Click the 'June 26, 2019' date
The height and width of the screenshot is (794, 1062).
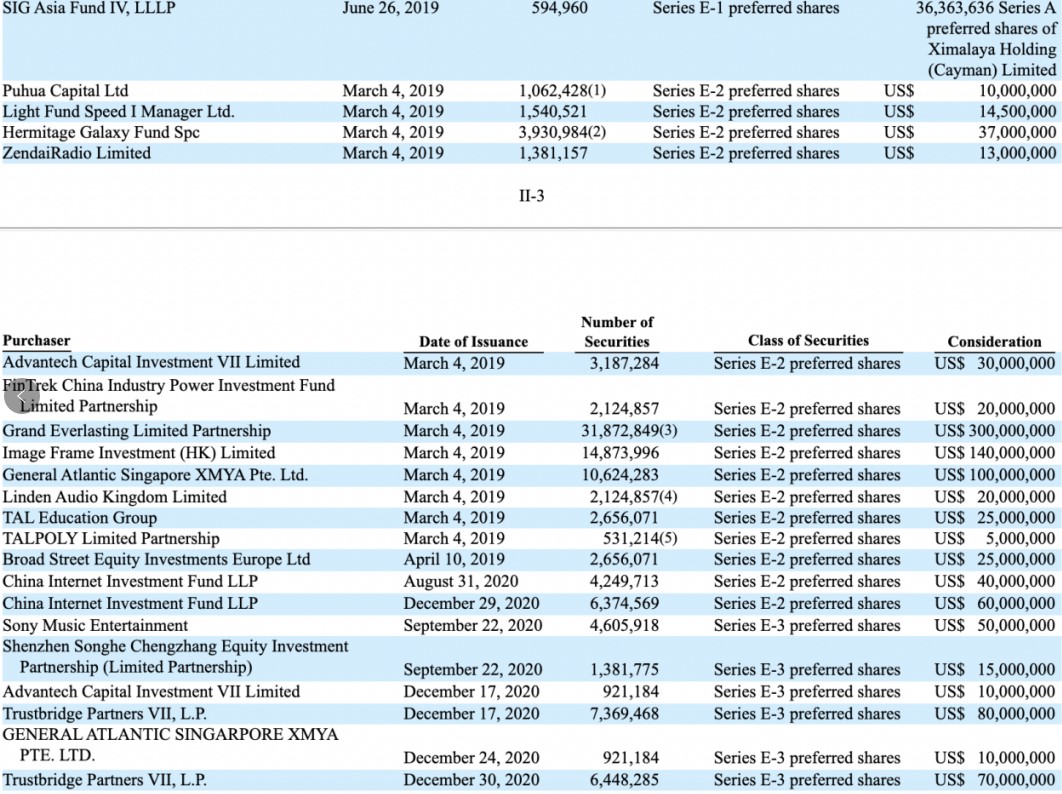tap(391, 8)
